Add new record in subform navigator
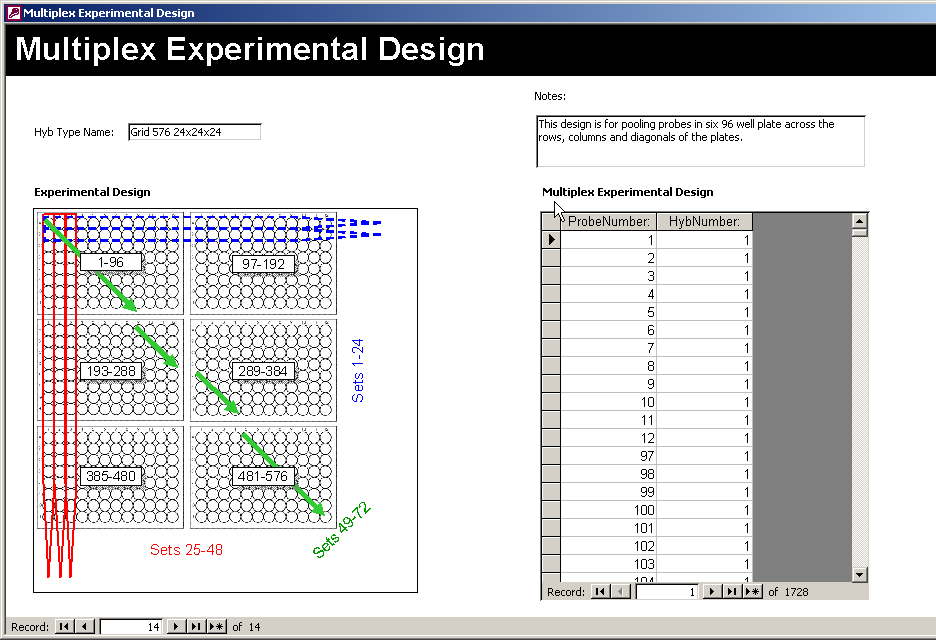The height and width of the screenshot is (640, 936). tap(751, 592)
